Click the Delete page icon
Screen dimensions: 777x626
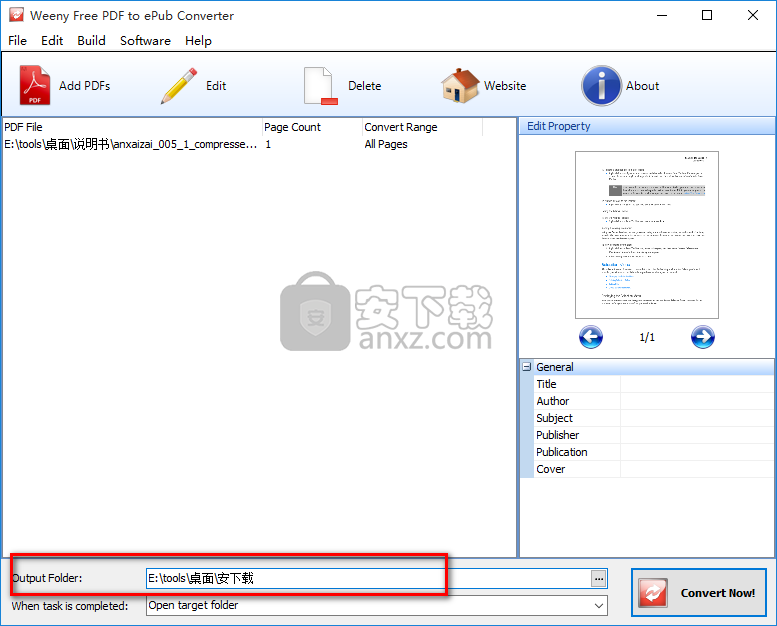click(x=321, y=86)
